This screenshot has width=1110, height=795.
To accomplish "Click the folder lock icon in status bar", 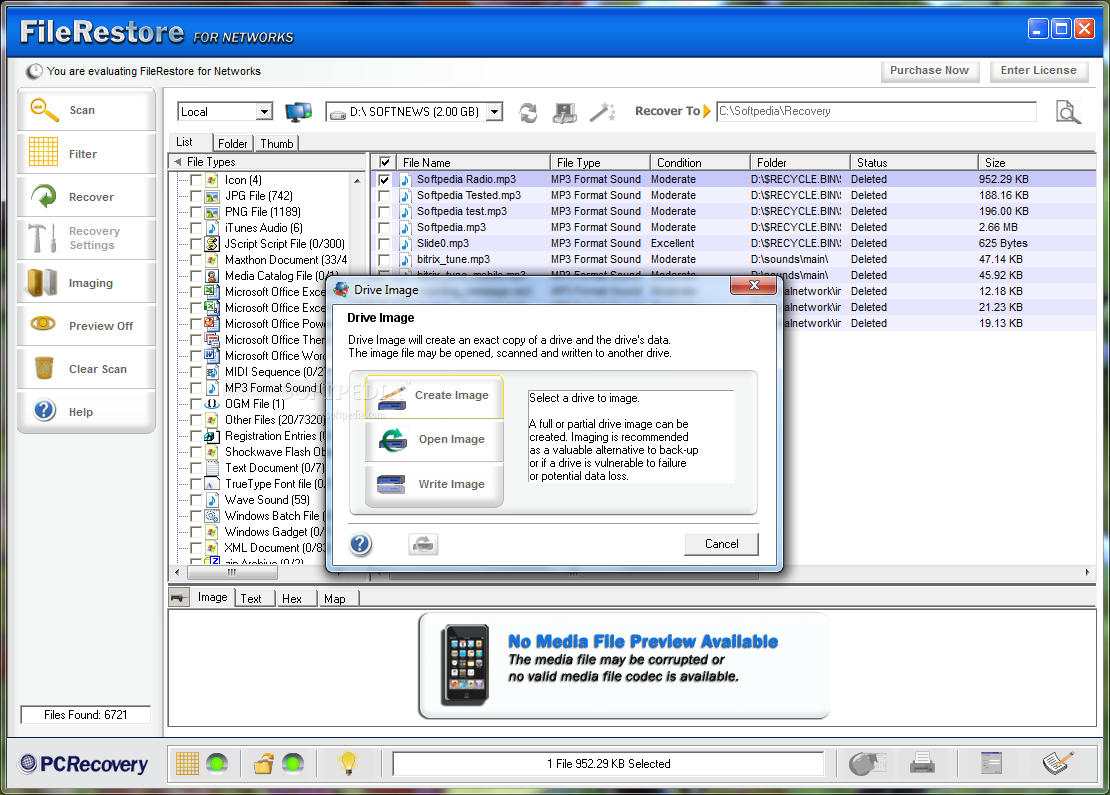I will click(x=264, y=763).
